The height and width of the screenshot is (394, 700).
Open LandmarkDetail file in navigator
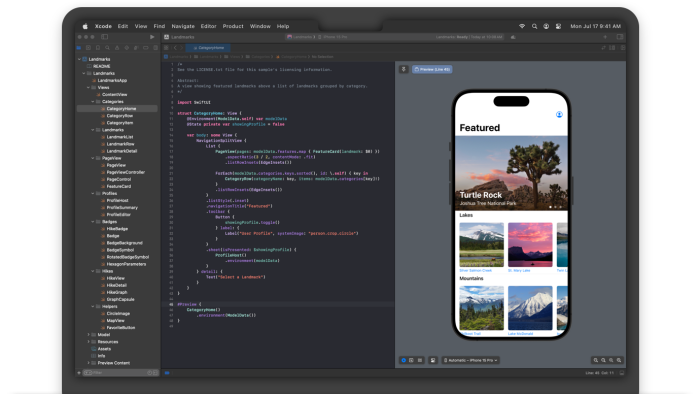click(121, 151)
